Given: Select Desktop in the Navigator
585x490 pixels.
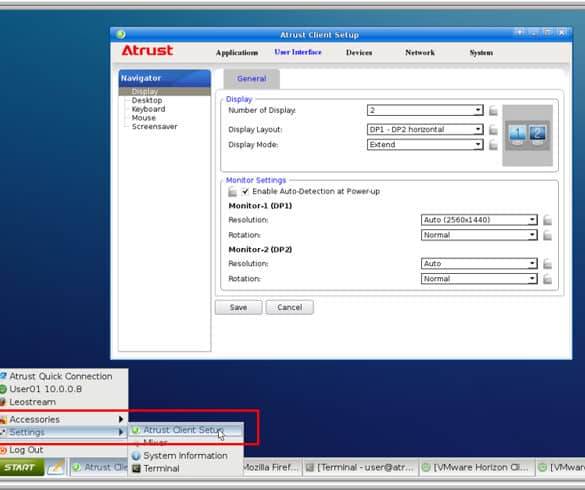Looking at the screenshot, I should click(x=147, y=100).
